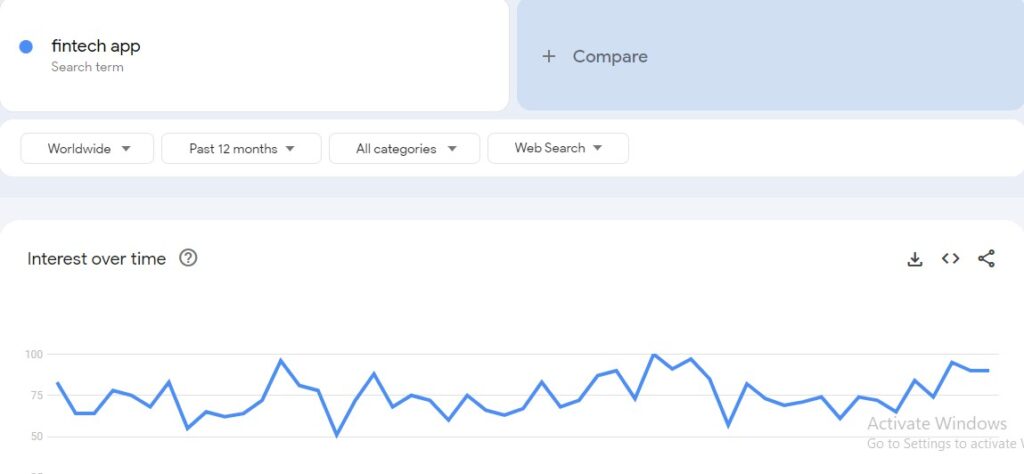Click the chart's lowest dip near 50
The height and width of the screenshot is (474, 1024).
coord(337,435)
